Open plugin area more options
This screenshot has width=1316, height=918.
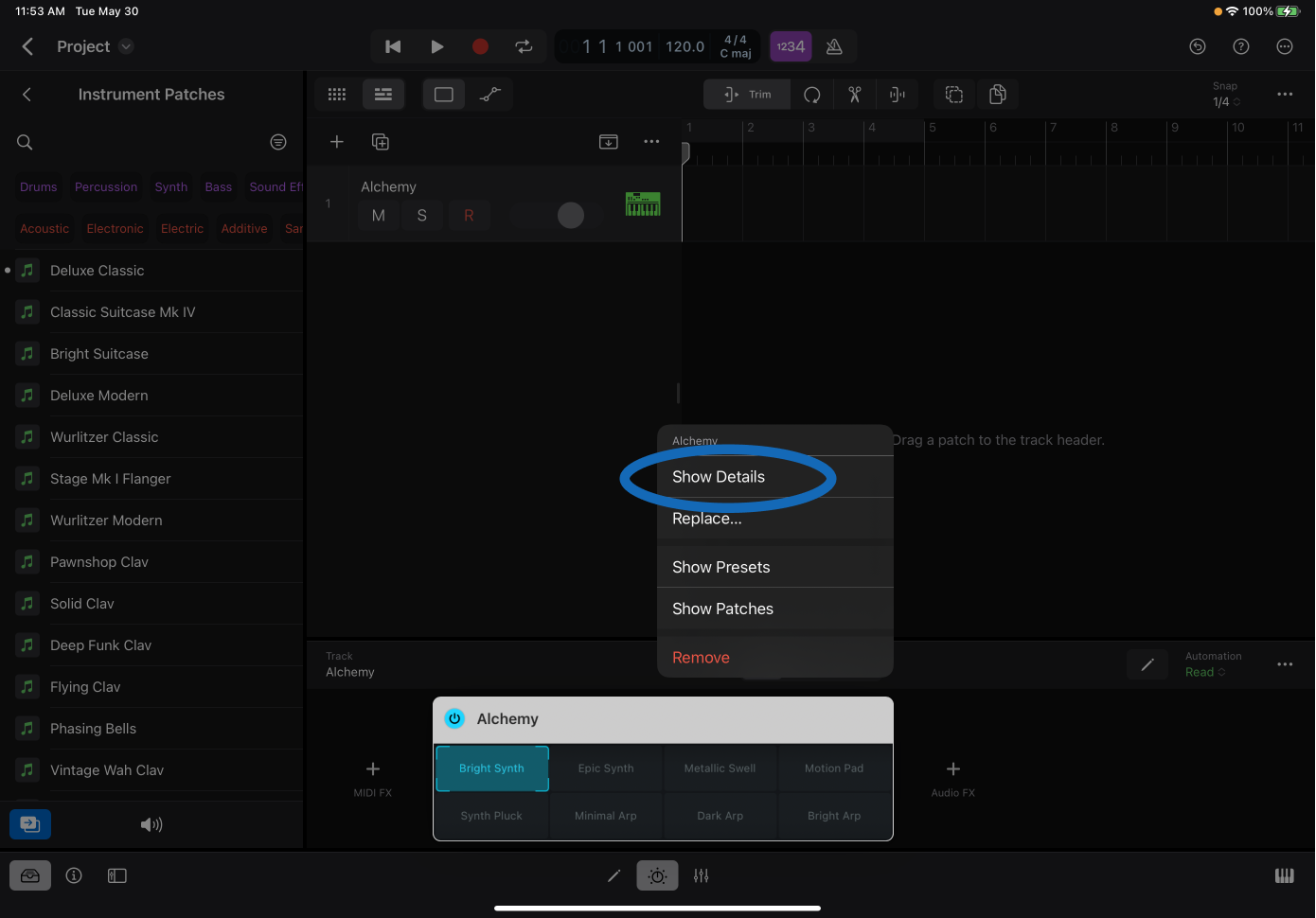pos(1285,664)
